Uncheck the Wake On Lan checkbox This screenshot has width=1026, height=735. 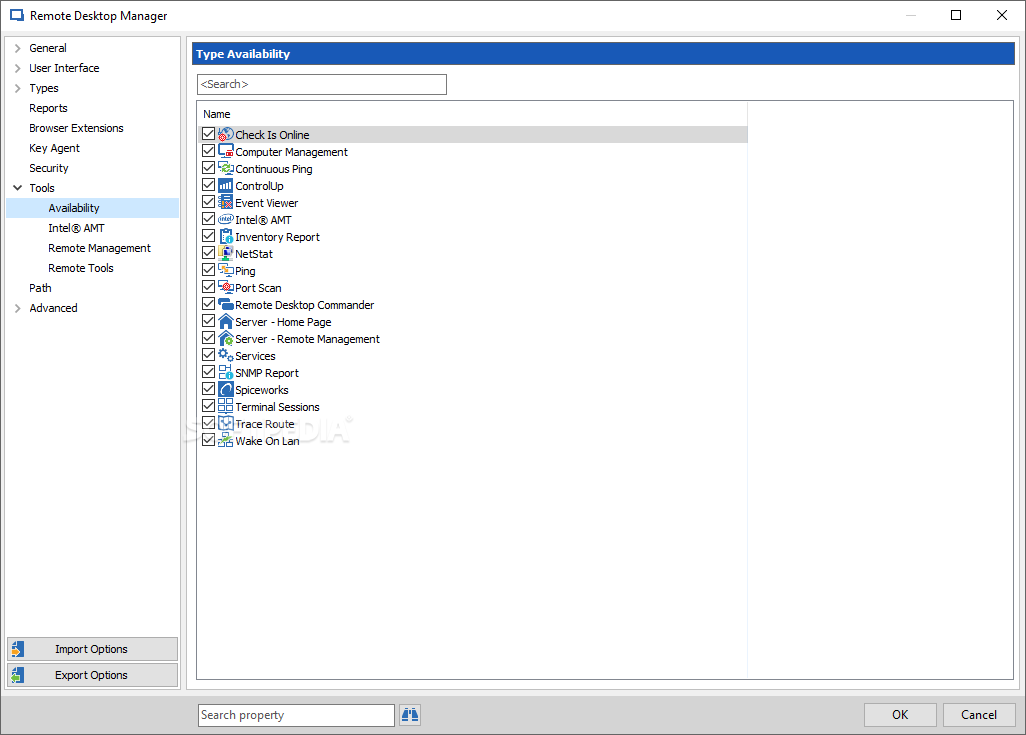coord(208,440)
